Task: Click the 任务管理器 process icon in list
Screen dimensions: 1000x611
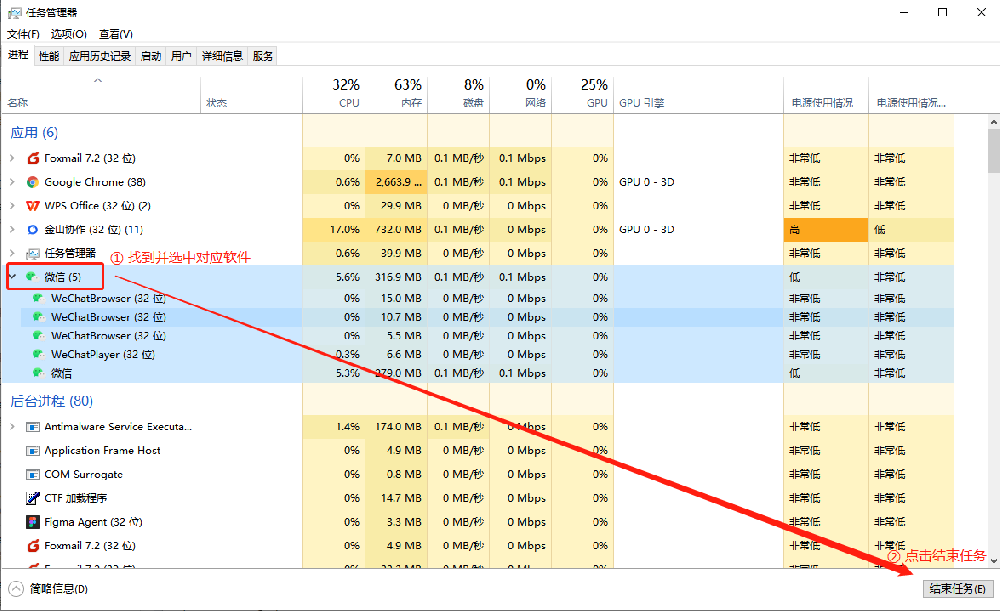Action: click(33, 253)
